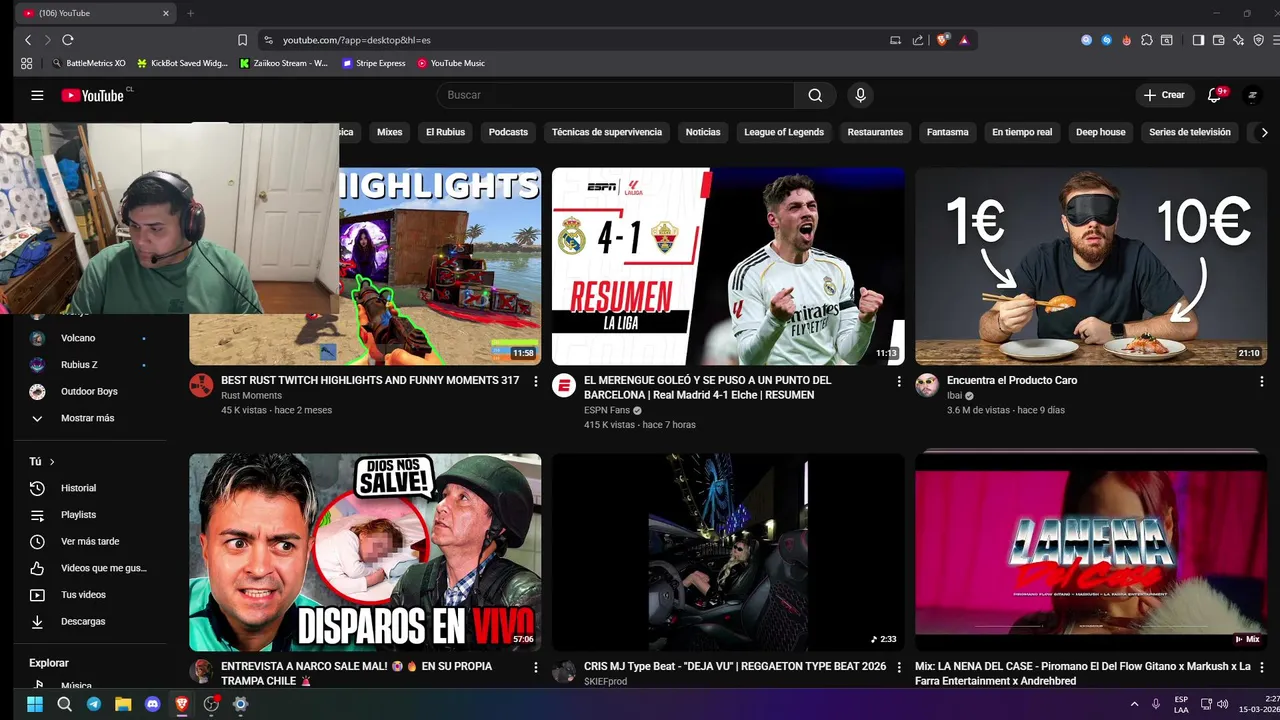Open the Windows Start menu
Screen dimensions: 1280x720
click(x=34, y=704)
